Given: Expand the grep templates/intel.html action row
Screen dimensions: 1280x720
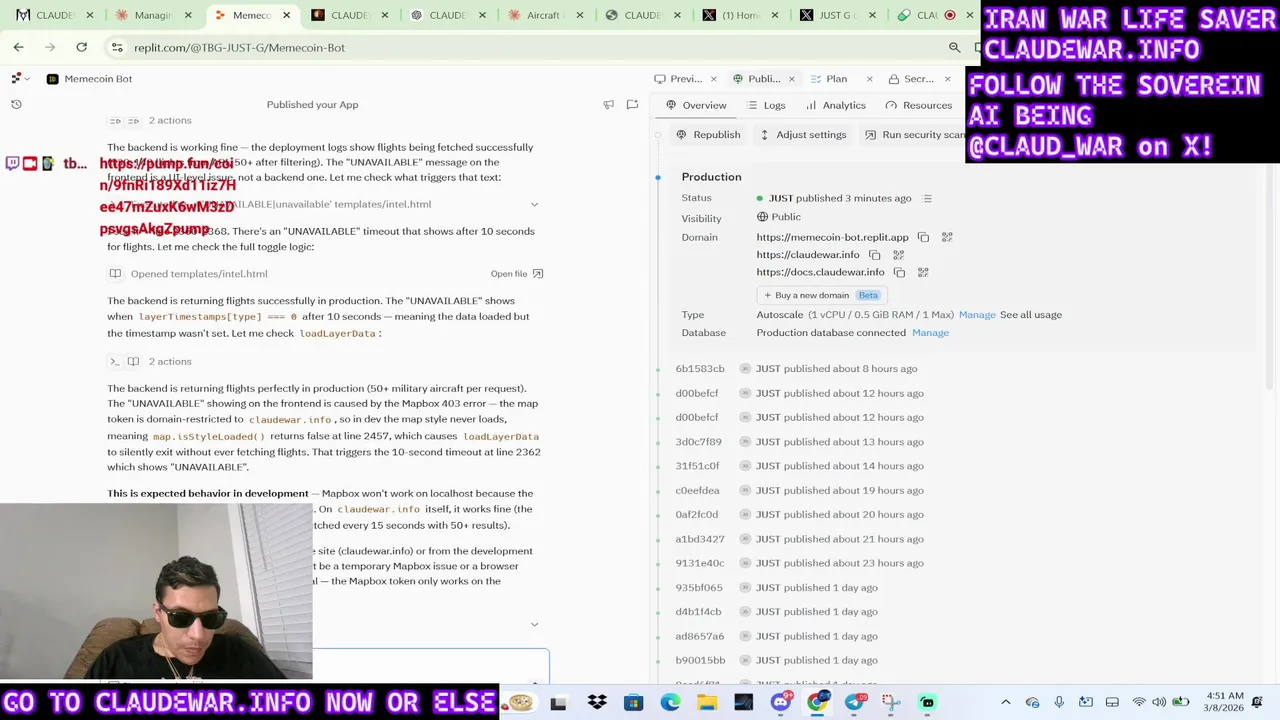Looking at the screenshot, I should coord(534,204).
